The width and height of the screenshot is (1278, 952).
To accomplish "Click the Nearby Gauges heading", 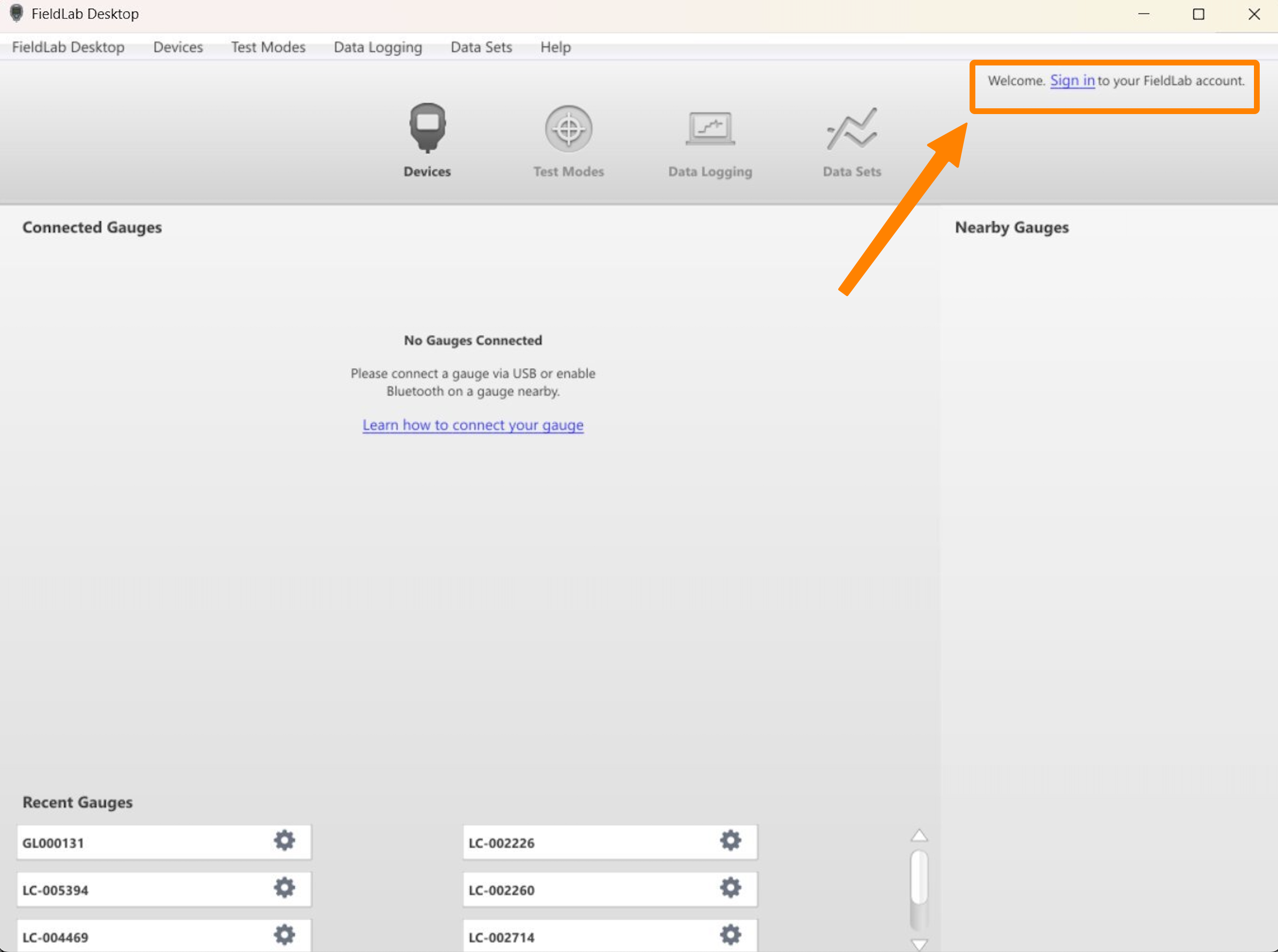I will point(1011,227).
